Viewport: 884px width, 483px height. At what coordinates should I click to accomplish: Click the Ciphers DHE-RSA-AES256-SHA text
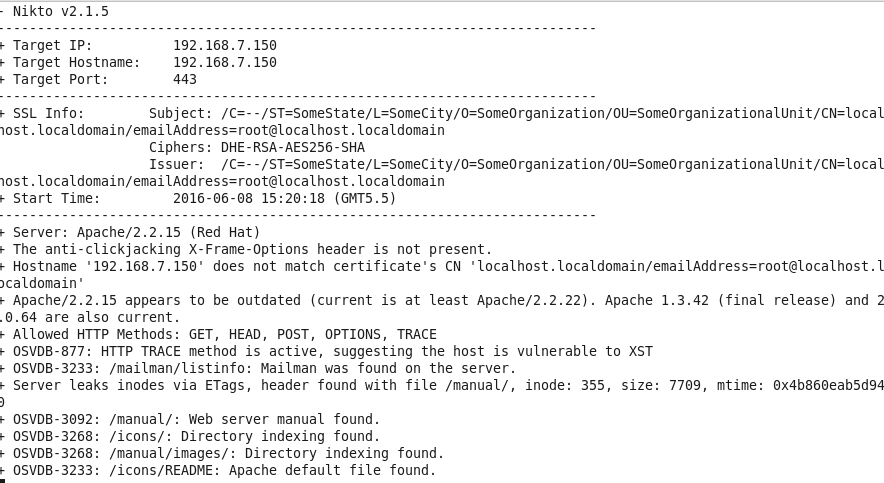point(257,147)
